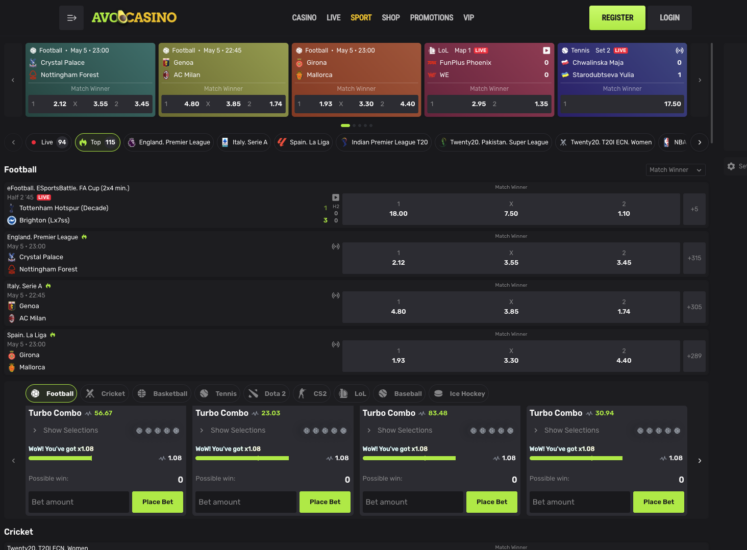Place Bet on 83.48 Turbo Combo
This screenshot has width=747, height=550.
[492, 502]
